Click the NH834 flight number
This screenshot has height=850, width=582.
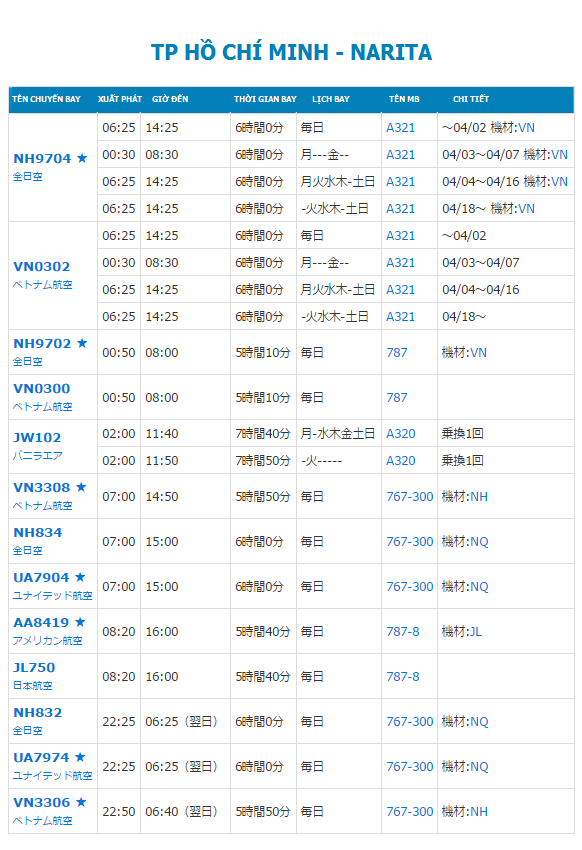[37, 532]
